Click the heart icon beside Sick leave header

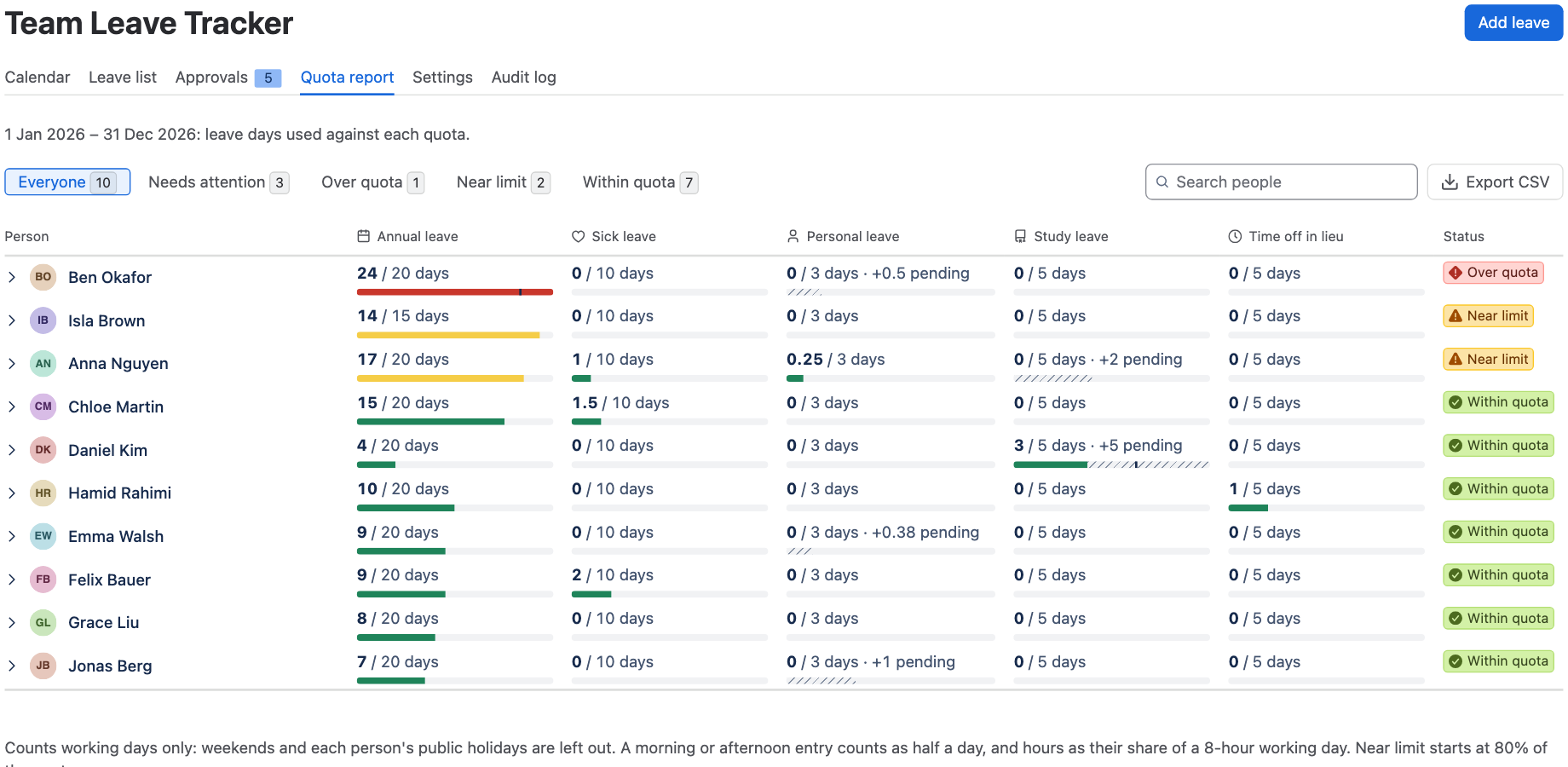click(x=579, y=236)
